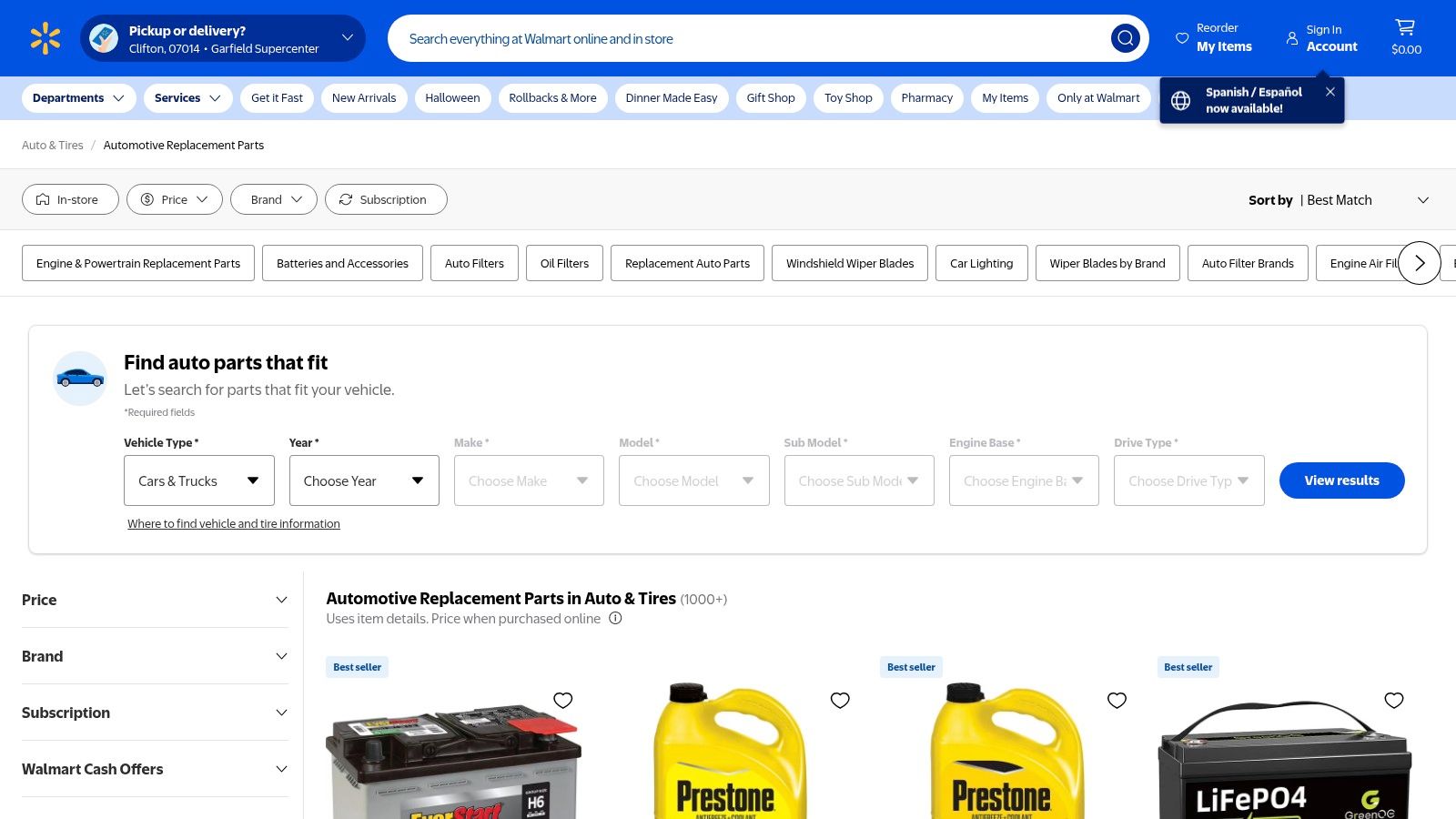Screen dimensions: 1456x819
Task: Select Auto Filters category
Action: coord(474,263)
